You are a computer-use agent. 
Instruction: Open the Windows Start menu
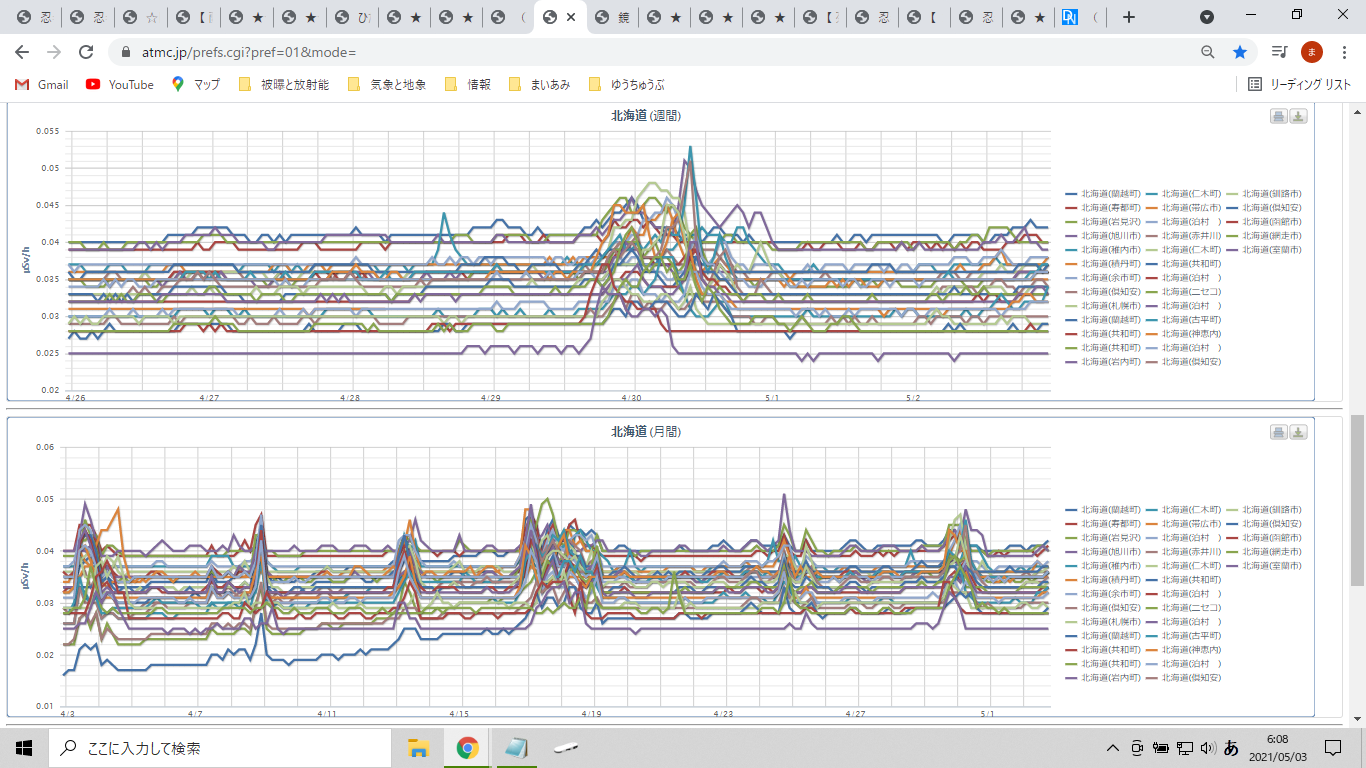coord(24,748)
